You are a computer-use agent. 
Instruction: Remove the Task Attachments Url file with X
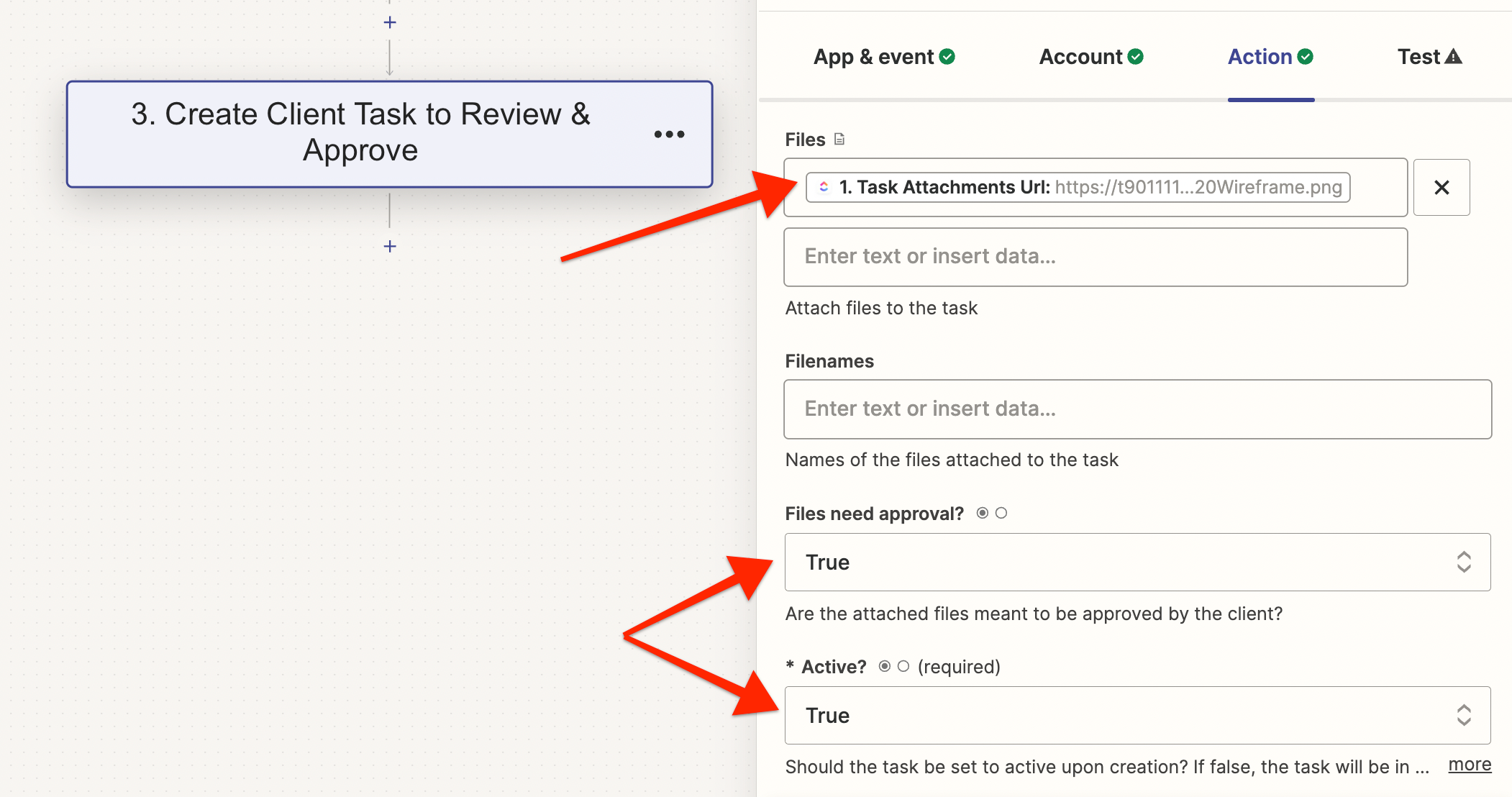tap(1441, 188)
